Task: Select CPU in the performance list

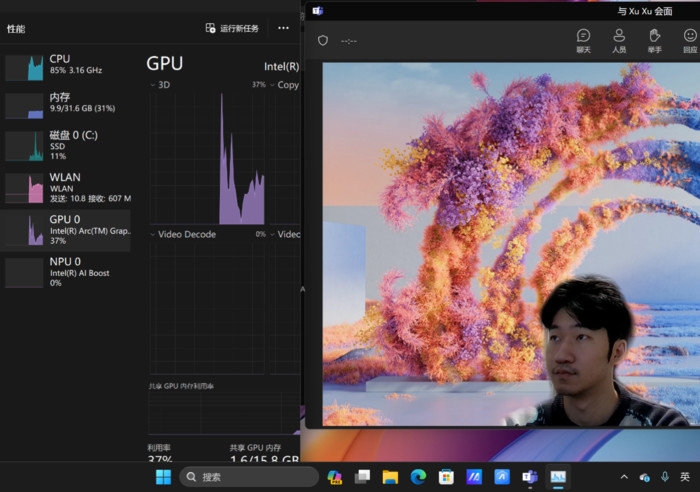Action: point(66,66)
